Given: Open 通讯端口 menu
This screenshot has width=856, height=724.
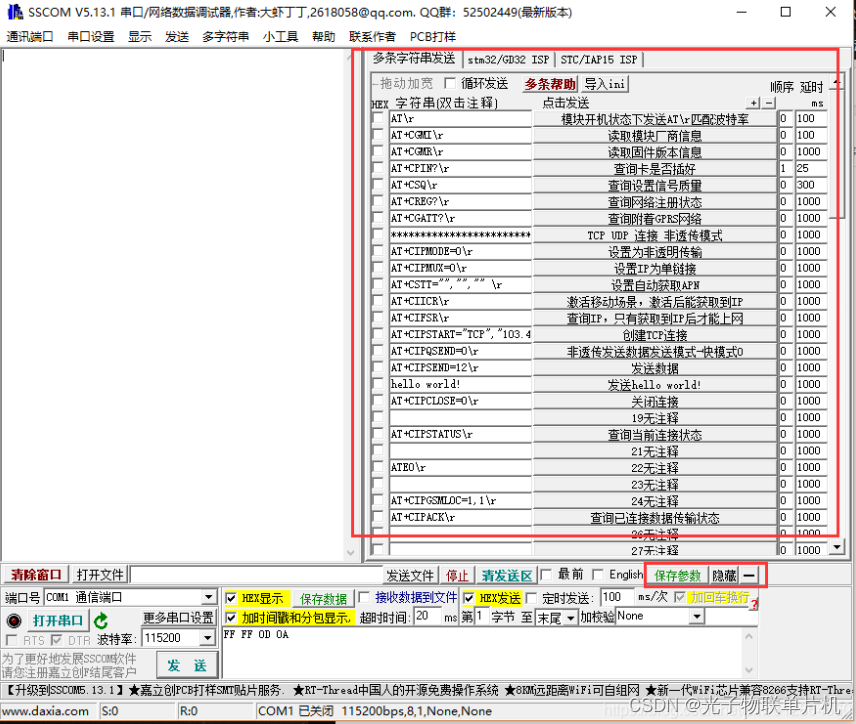Looking at the screenshot, I should point(29,37).
